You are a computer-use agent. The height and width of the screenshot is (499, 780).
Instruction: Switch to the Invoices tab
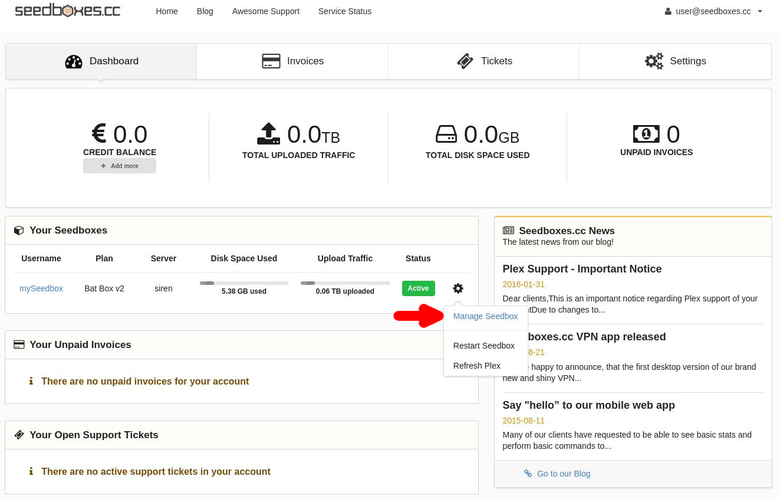292,61
